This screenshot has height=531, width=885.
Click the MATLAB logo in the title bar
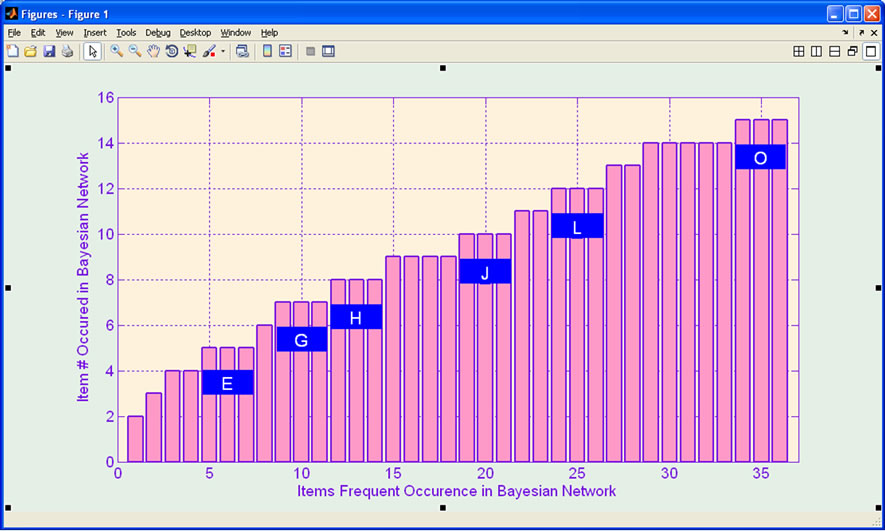point(11,14)
